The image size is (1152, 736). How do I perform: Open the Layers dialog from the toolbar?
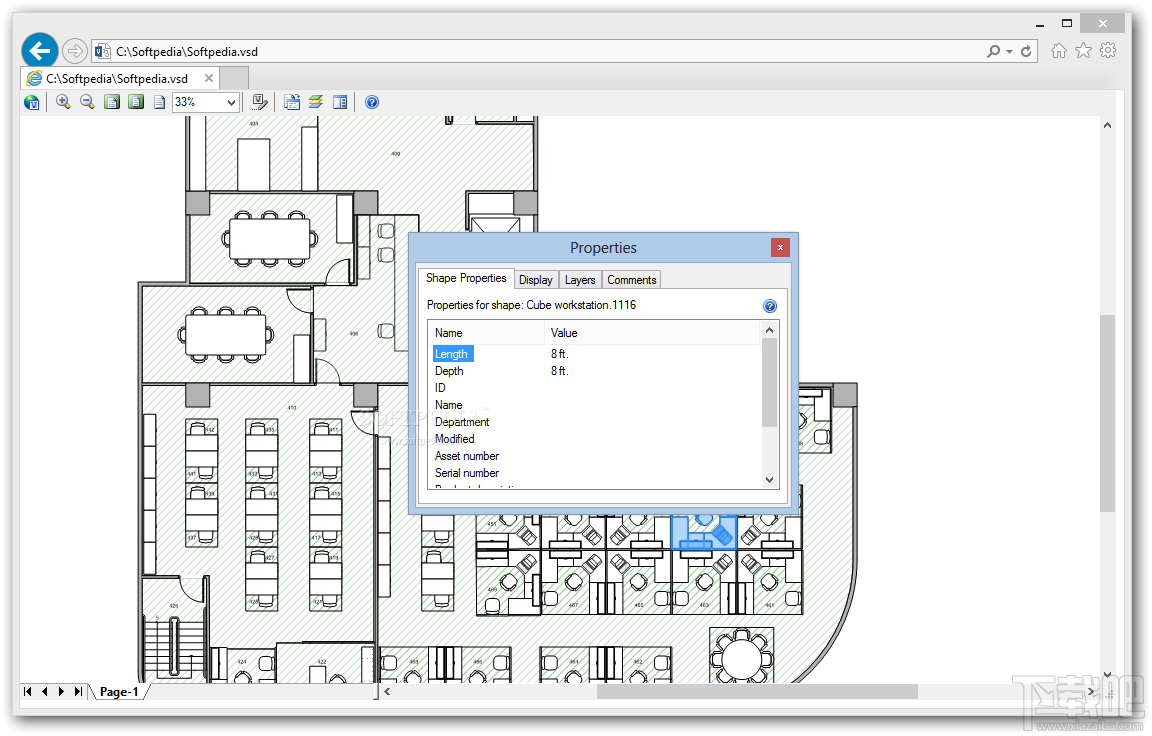(314, 101)
